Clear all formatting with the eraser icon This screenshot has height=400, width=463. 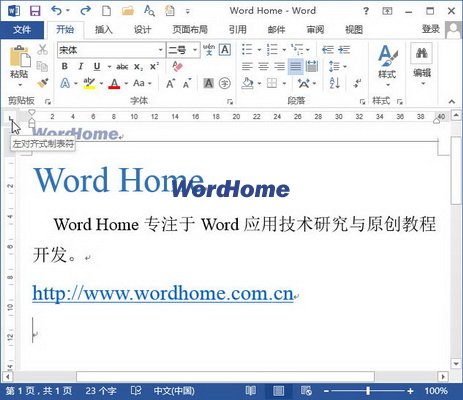point(177,66)
